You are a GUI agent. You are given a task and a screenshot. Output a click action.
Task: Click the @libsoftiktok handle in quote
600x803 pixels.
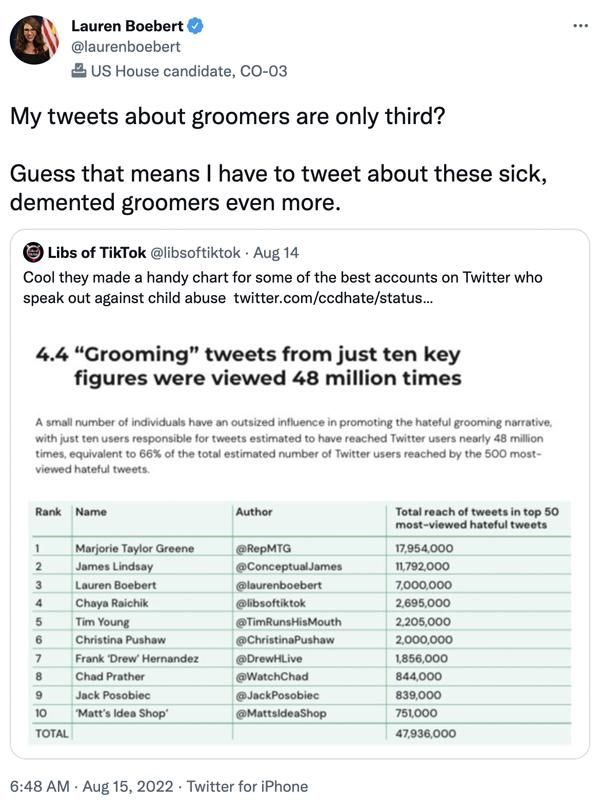point(202,252)
